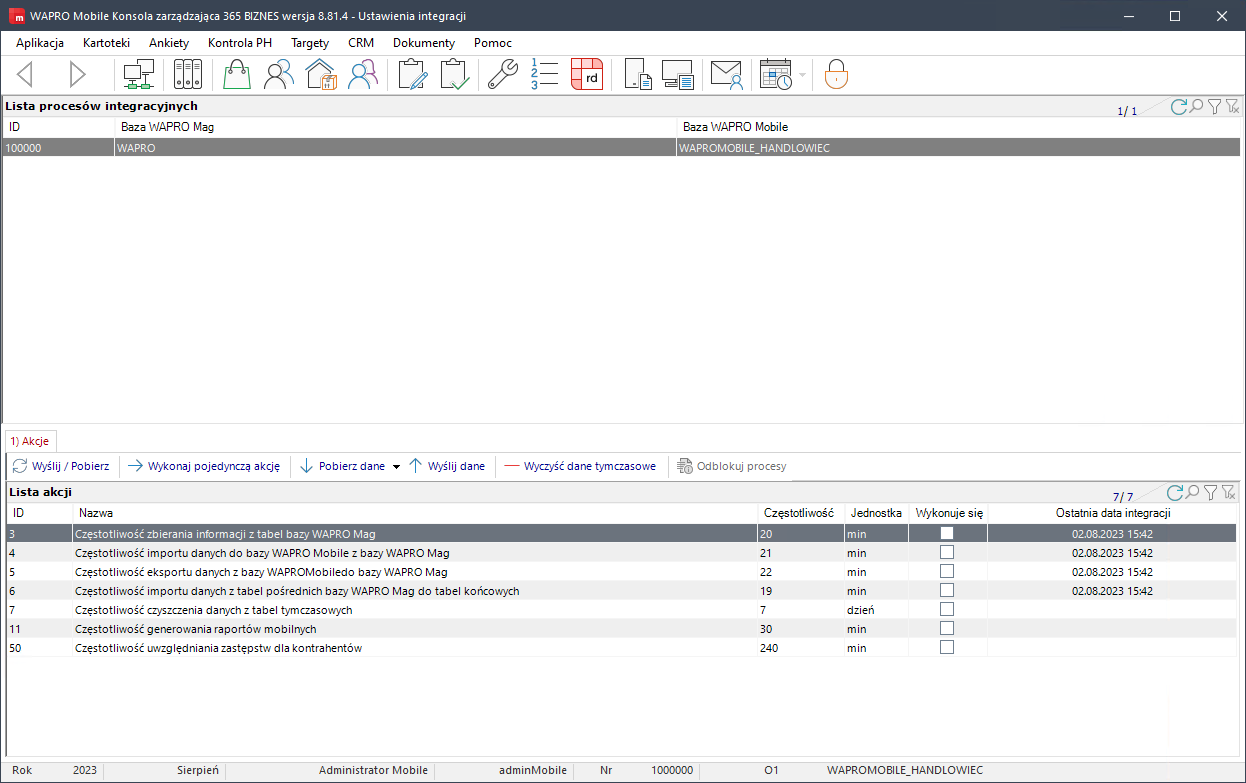Viewport: 1246px width, 783px height.
Task: Clear filter in the Lista akcji header
Action: [x=1229, y=492]
